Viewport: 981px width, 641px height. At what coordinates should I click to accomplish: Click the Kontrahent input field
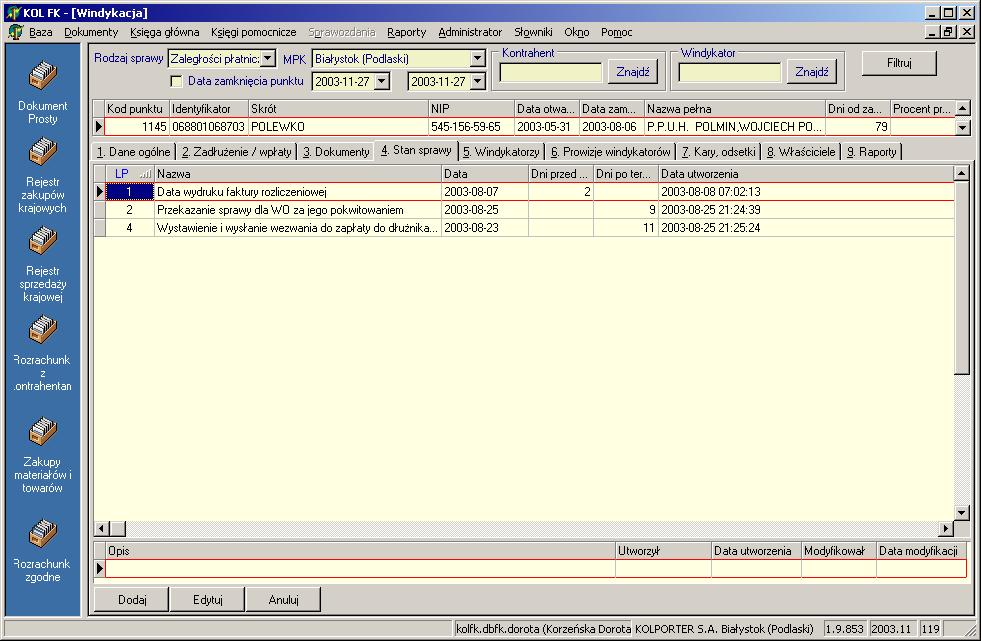coord(551,72)
